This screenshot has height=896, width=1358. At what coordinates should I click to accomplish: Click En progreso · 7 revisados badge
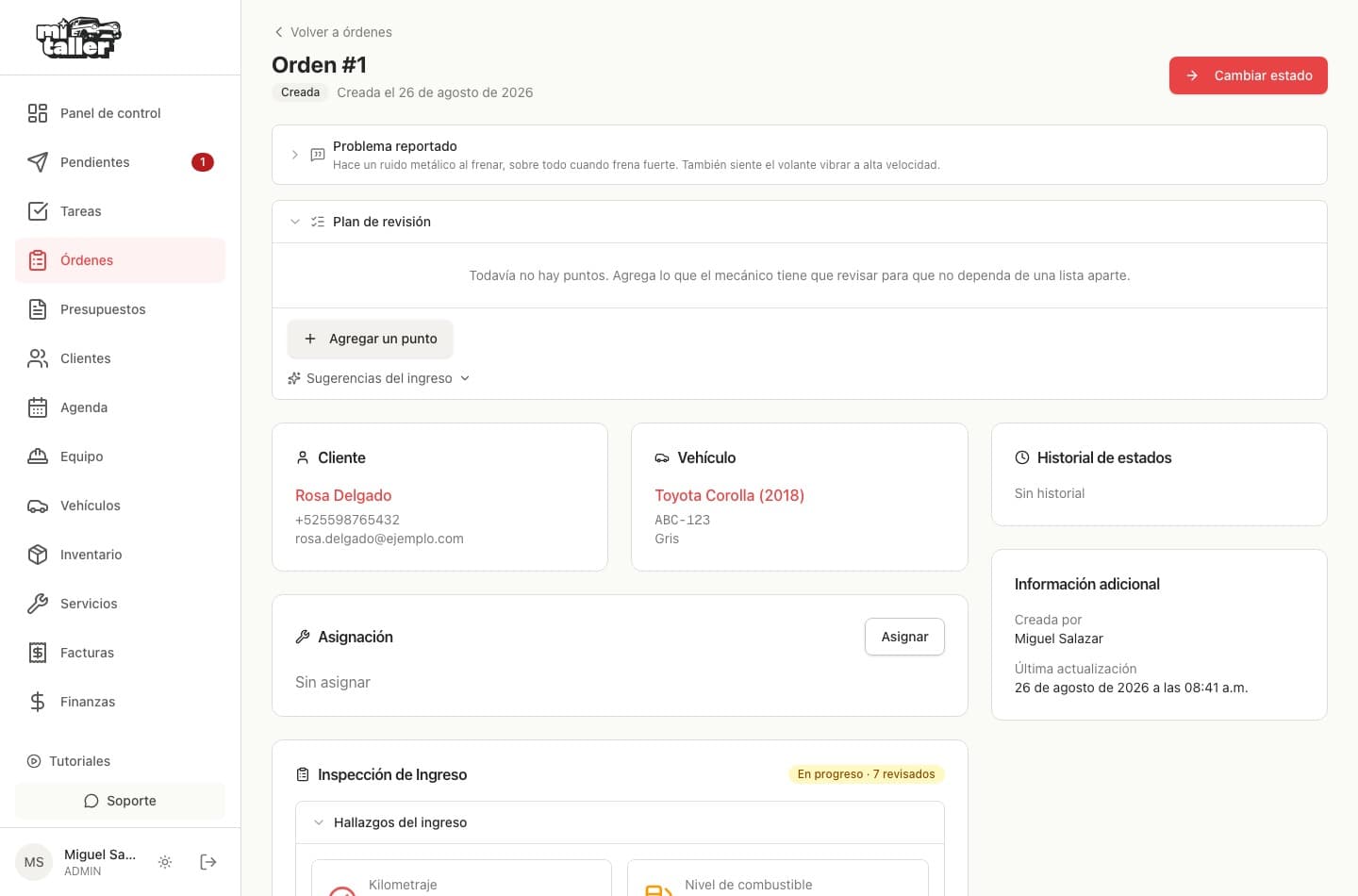click(x=866, y=774)
